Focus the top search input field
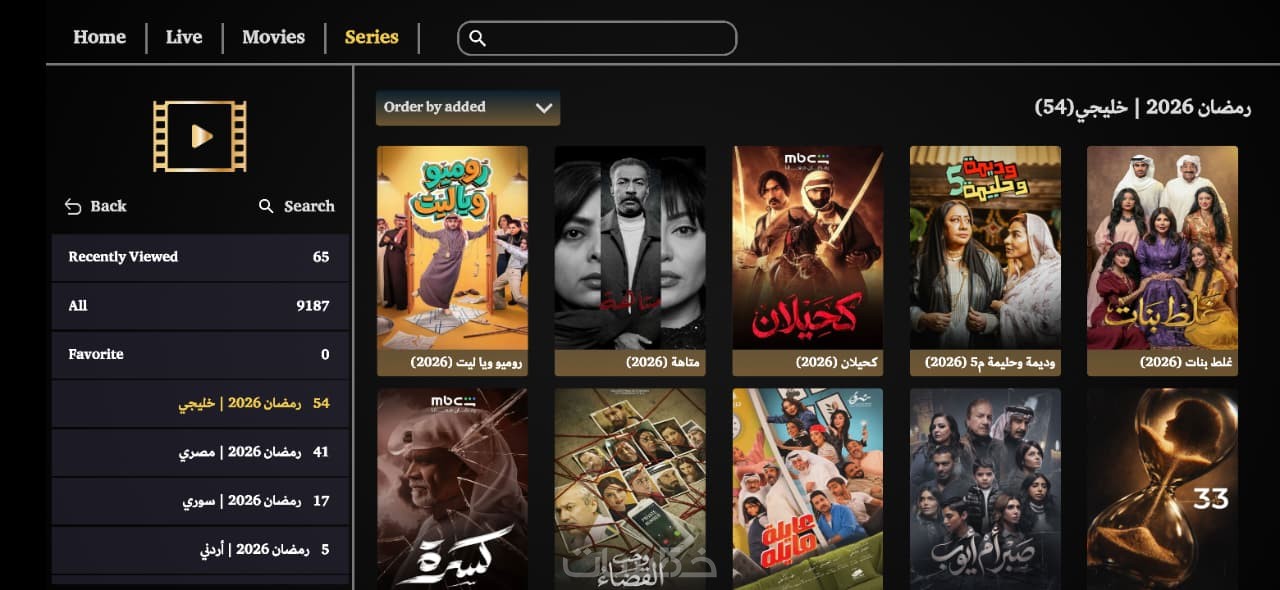 (x=597, y=38)
